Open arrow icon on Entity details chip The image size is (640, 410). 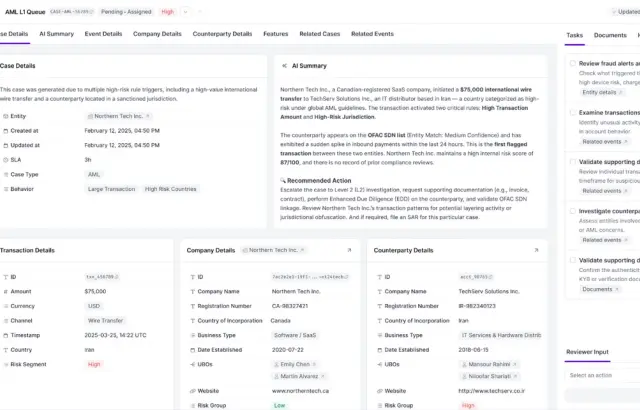point(620,93)
